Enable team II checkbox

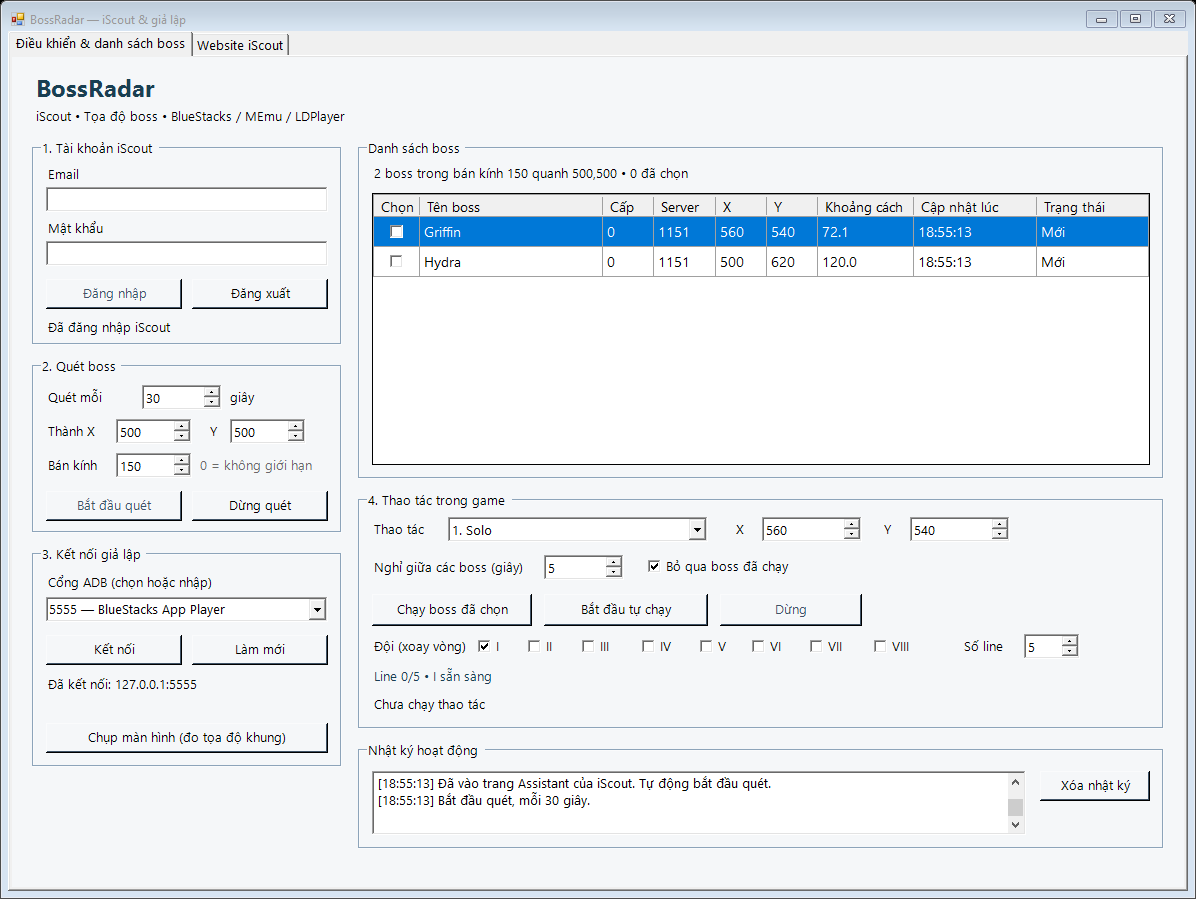coord(534,646)
